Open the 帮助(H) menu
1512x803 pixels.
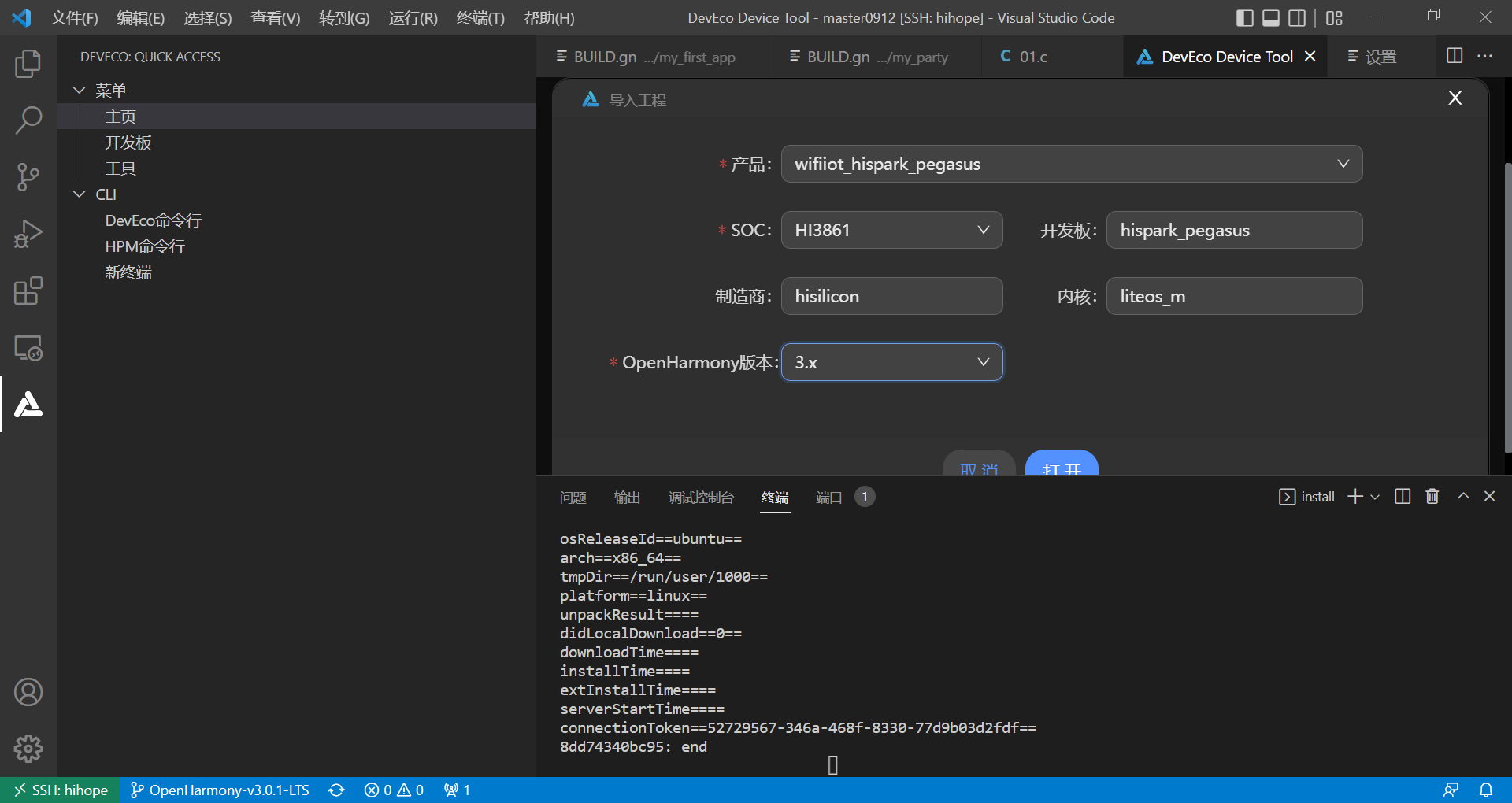click(549, 17)
